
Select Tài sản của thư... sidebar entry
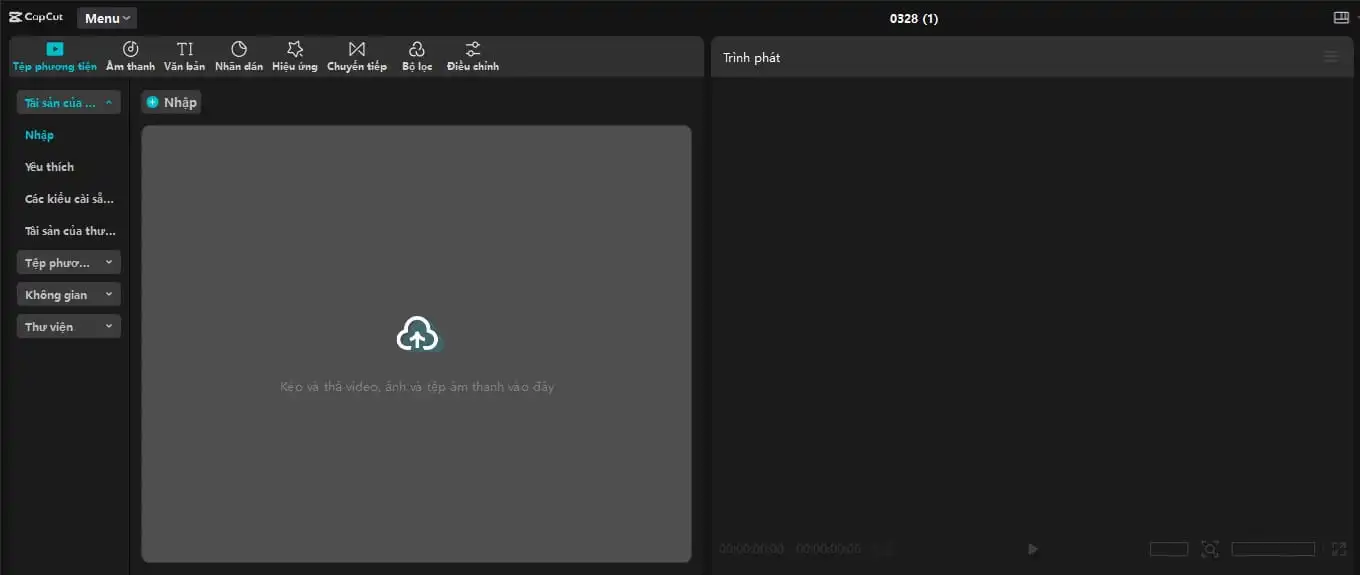pyautogui.click(x=70, y=231)
